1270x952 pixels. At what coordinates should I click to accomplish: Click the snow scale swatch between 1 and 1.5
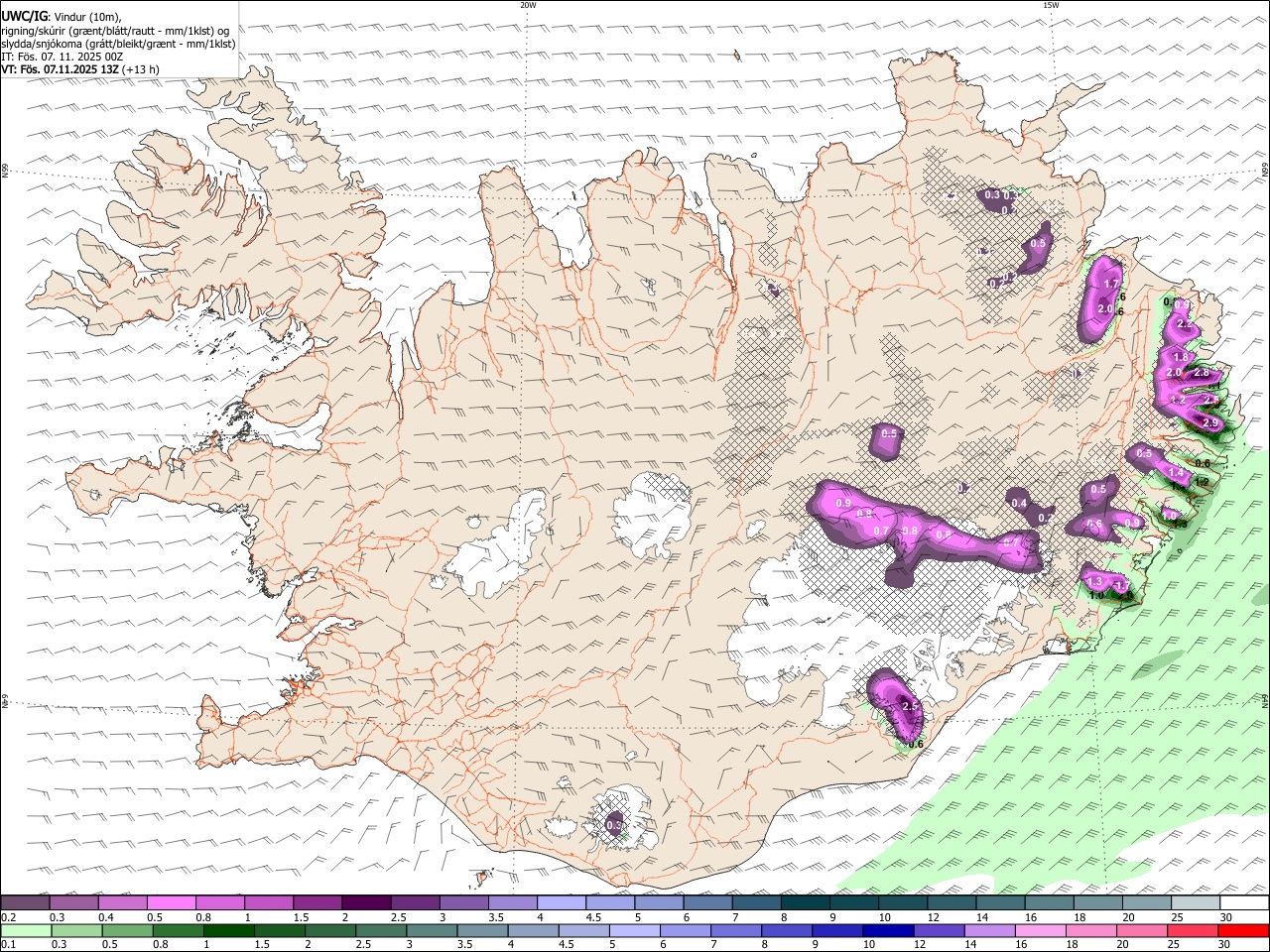coord(268,903)
